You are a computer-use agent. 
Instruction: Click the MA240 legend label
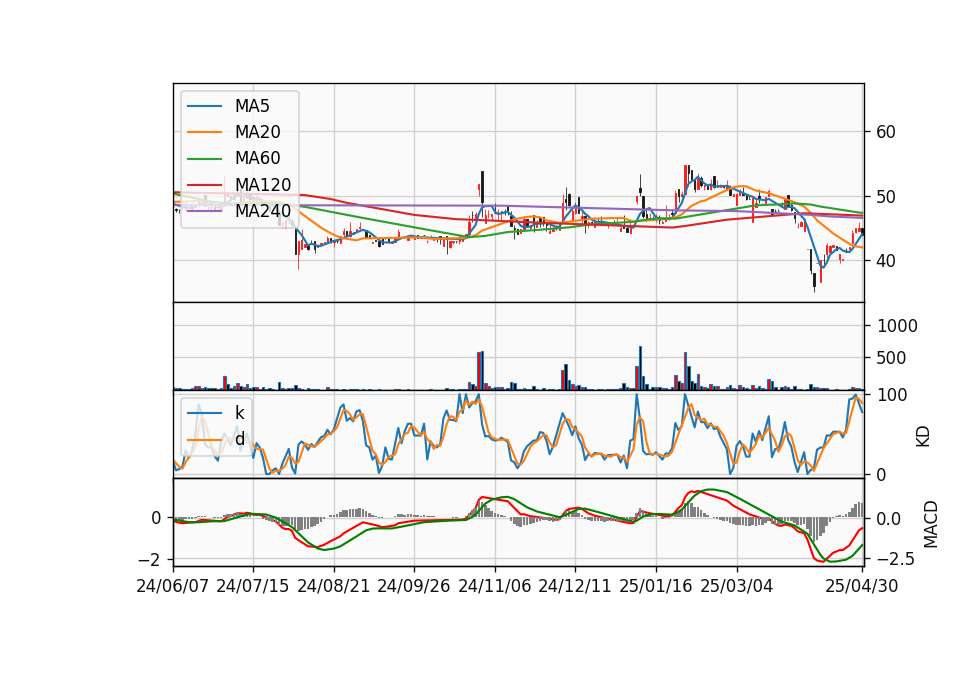(263, 211)
